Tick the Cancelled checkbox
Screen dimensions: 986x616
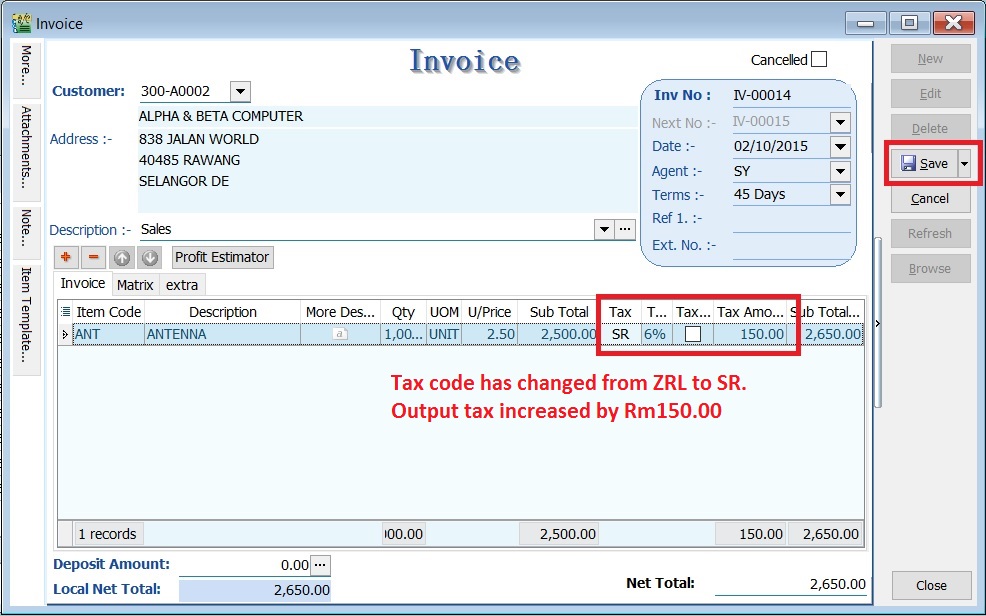coord(819,59)
